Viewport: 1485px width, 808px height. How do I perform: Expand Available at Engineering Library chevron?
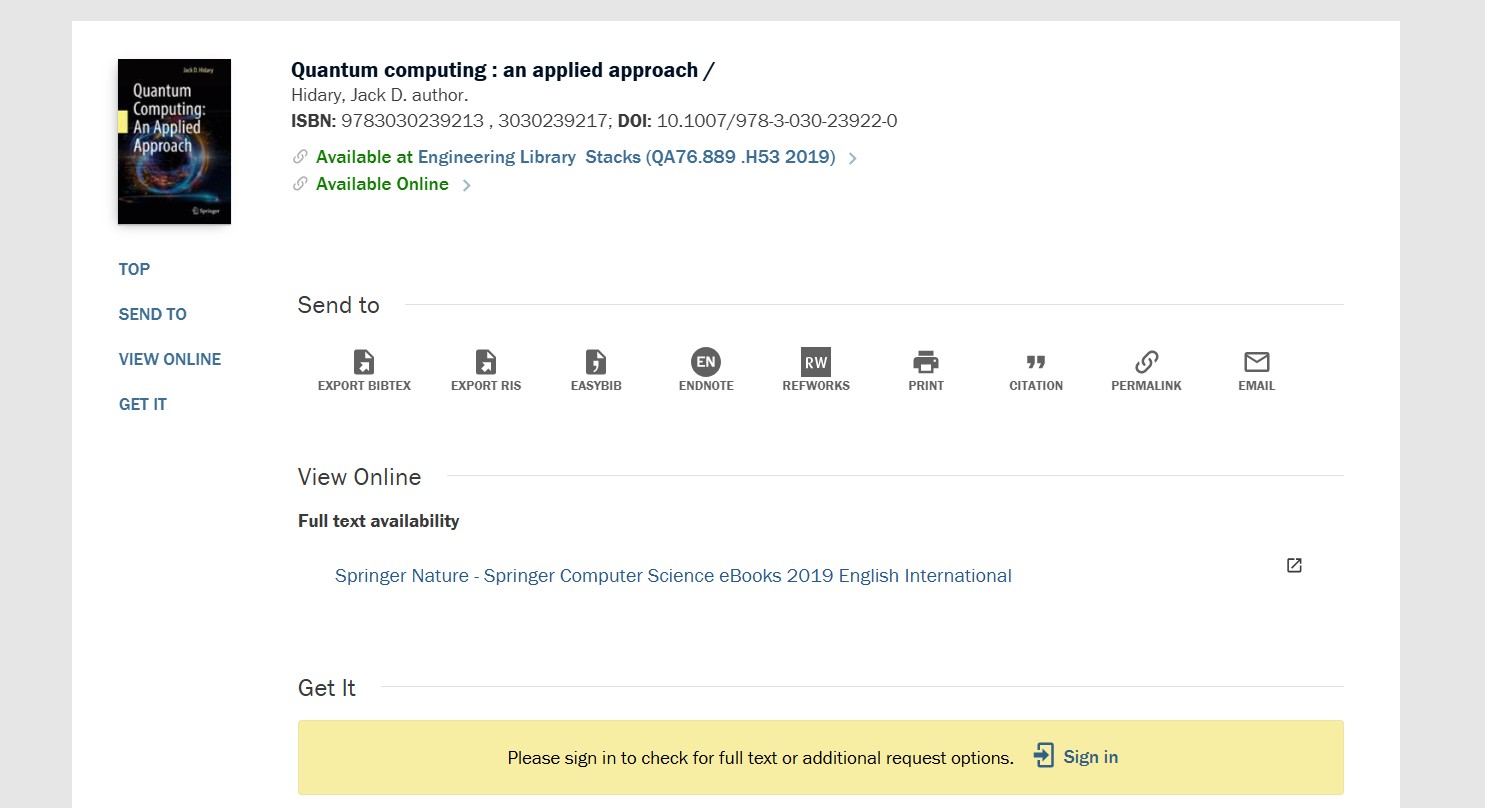[x=852, y=158]
